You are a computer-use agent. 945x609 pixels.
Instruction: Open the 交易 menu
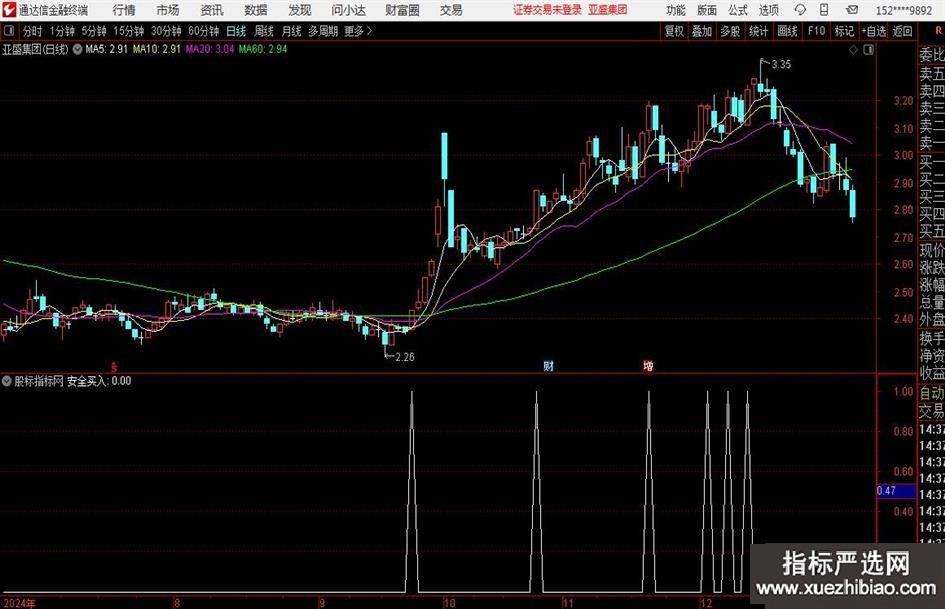[x=451, y=10]
